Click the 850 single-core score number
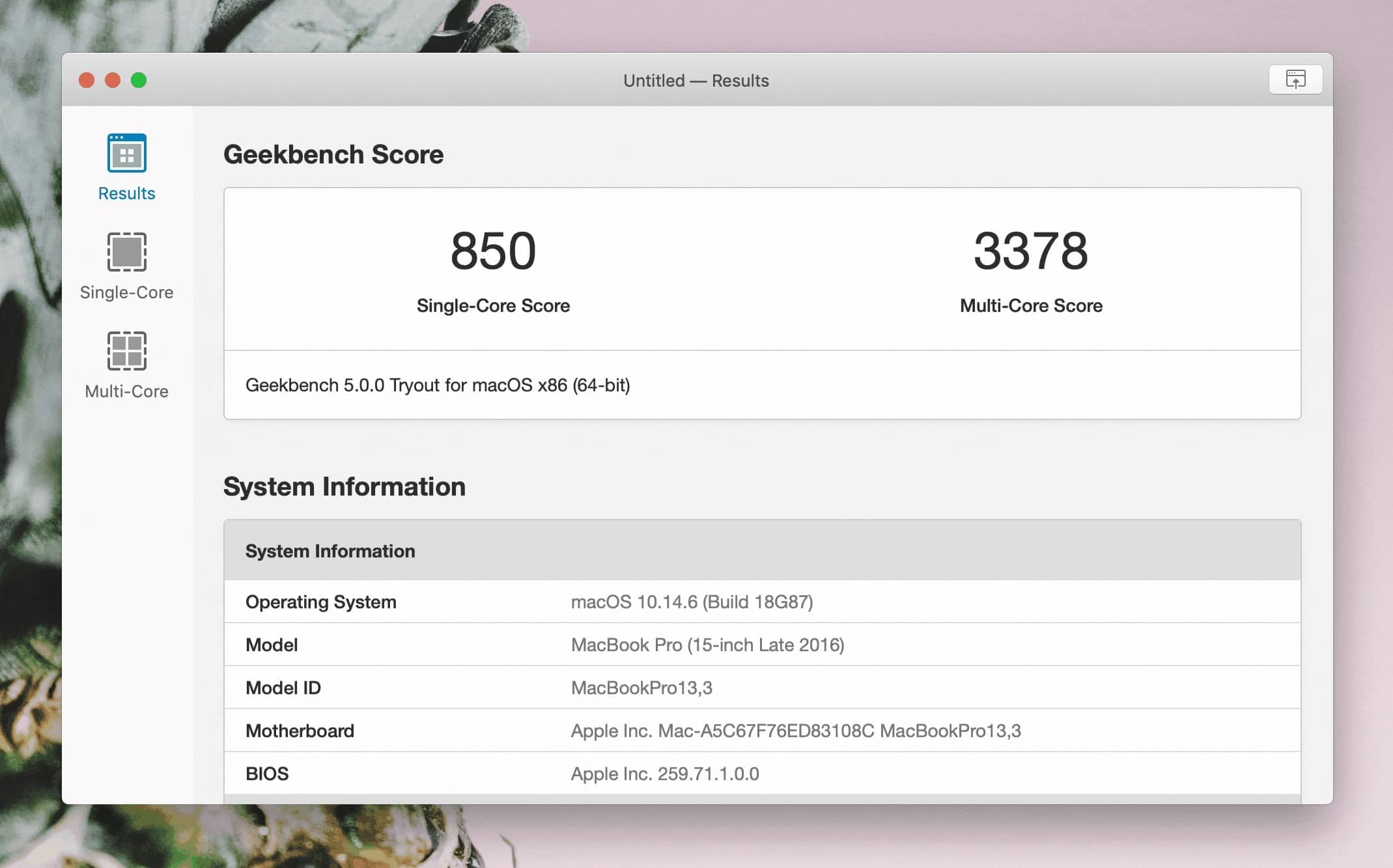The width and height of the screenshot is (1393, 868). tap(493, 251)
